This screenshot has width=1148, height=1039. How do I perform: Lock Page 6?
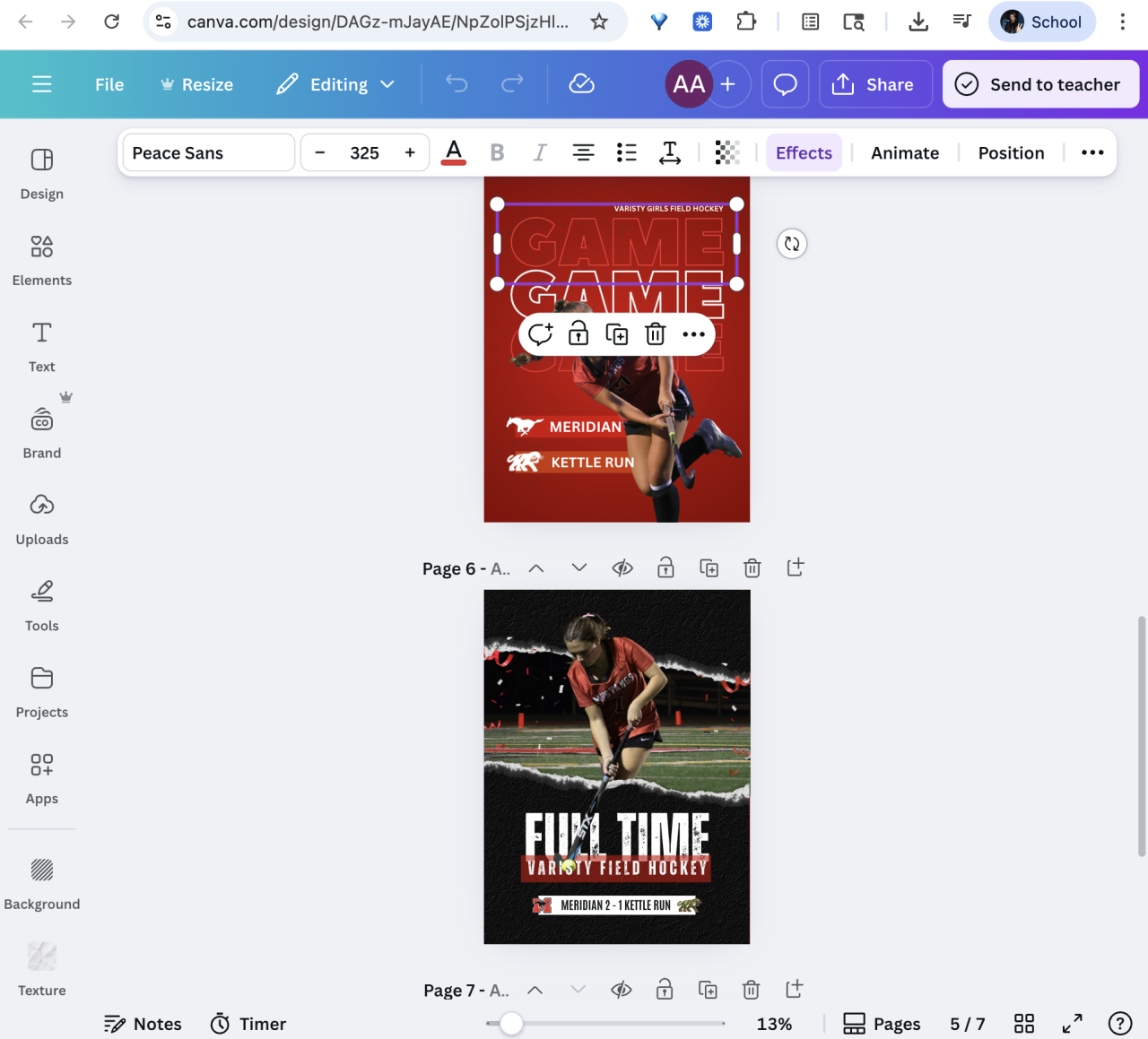point(665,568)
